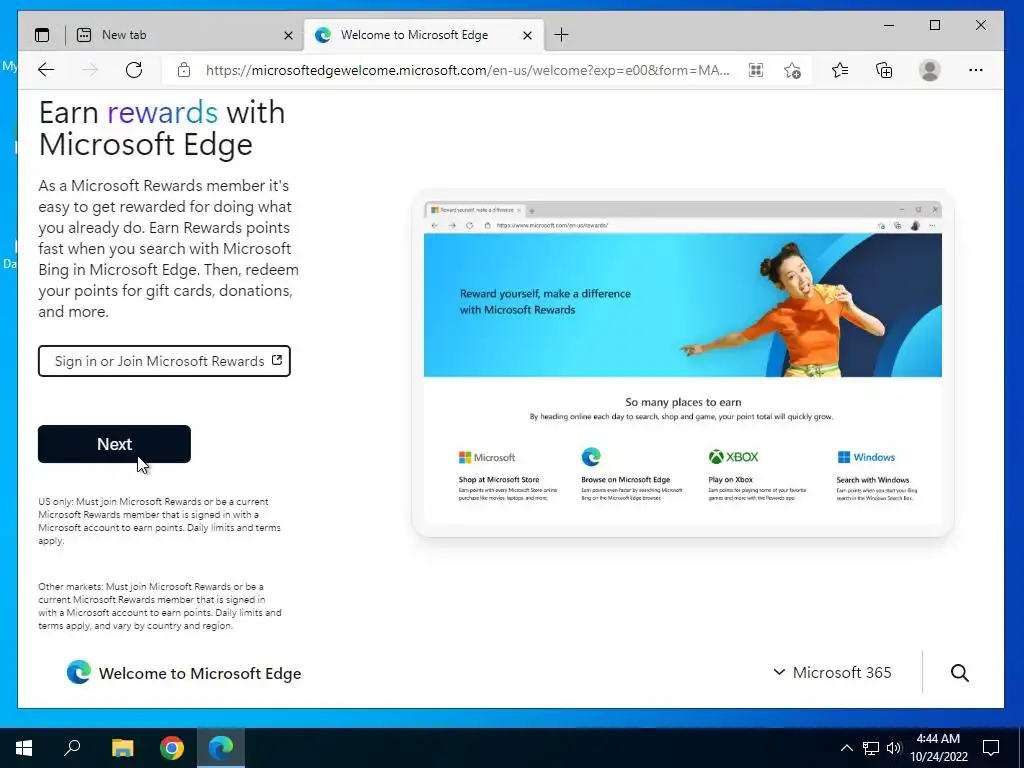
Task: Open a new tab with plus button
Action: click(561, 35)
